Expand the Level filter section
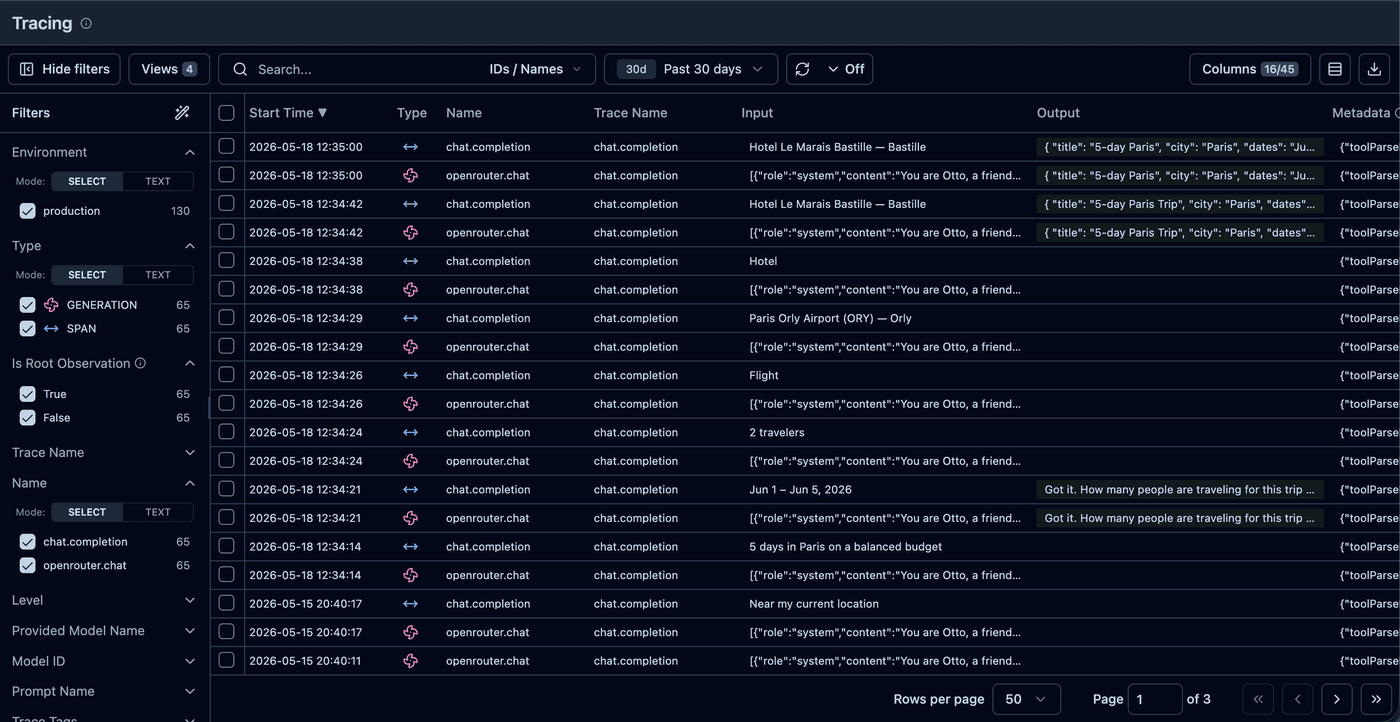The image size is (1400, 722). point(190,600)
